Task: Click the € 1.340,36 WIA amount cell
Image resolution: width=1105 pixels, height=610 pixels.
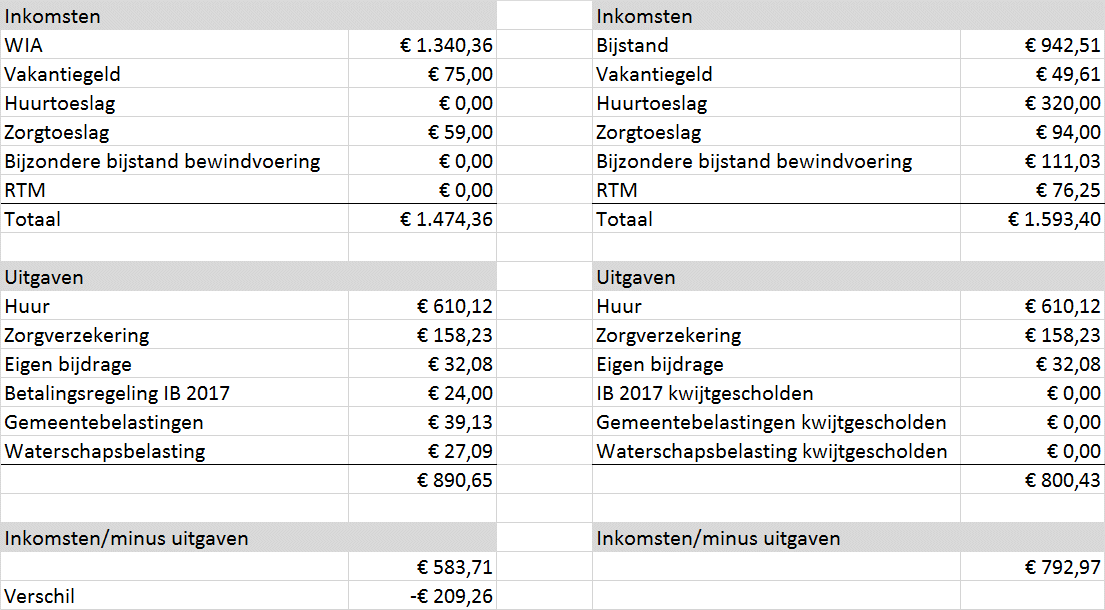Action: tap(446, 45)
